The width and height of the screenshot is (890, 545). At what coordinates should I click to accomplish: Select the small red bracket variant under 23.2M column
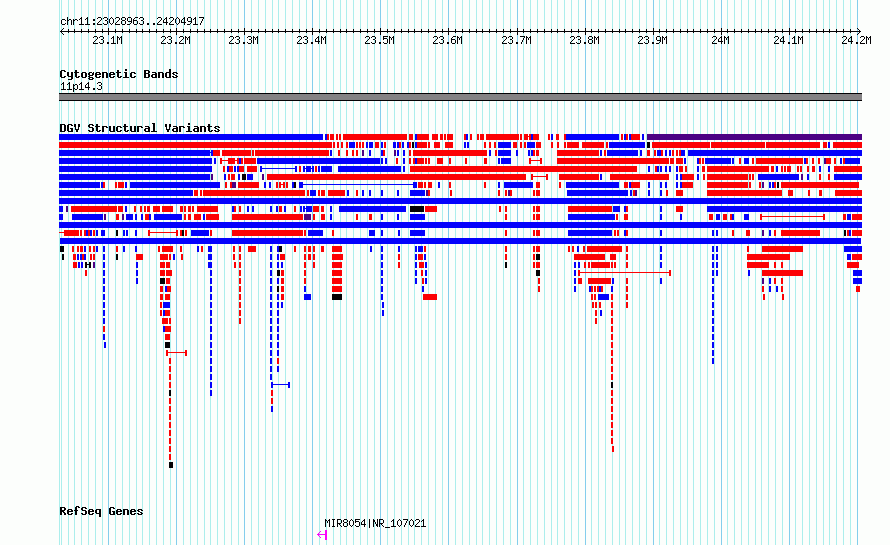click(x=177, y=353)
